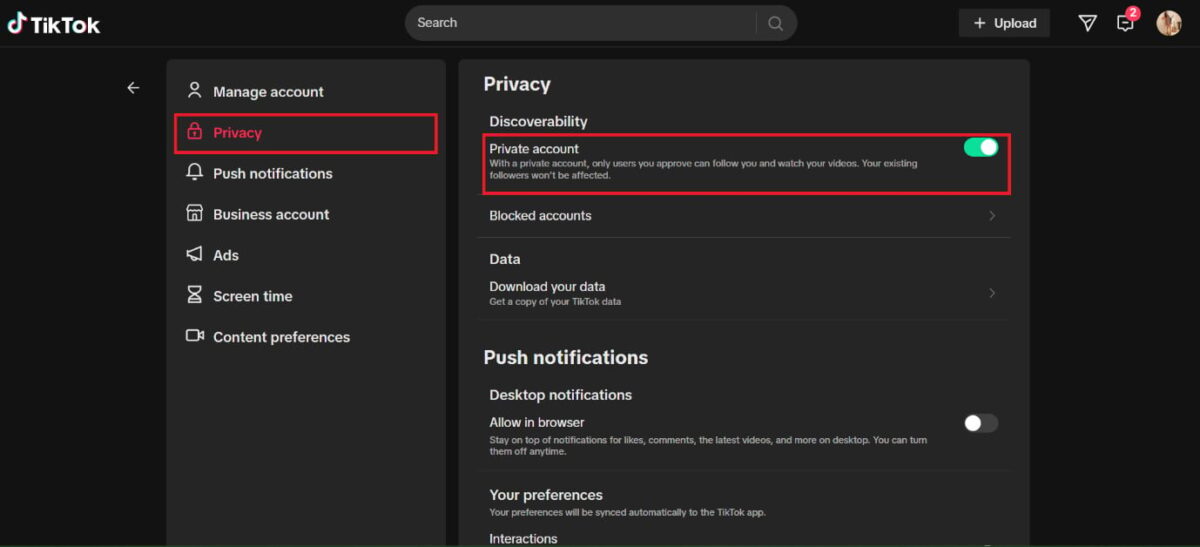Viewport: 1200px width, 547px height.
Task: Expand Download your data chevron
Action: coord(992,293)
